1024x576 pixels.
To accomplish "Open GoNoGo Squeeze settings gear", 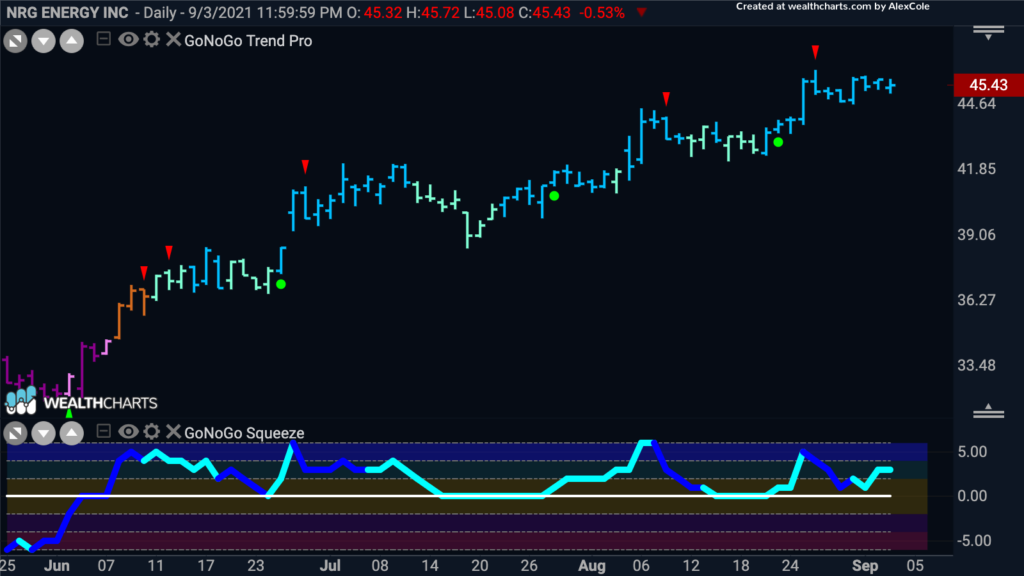I will pos(152,431).
